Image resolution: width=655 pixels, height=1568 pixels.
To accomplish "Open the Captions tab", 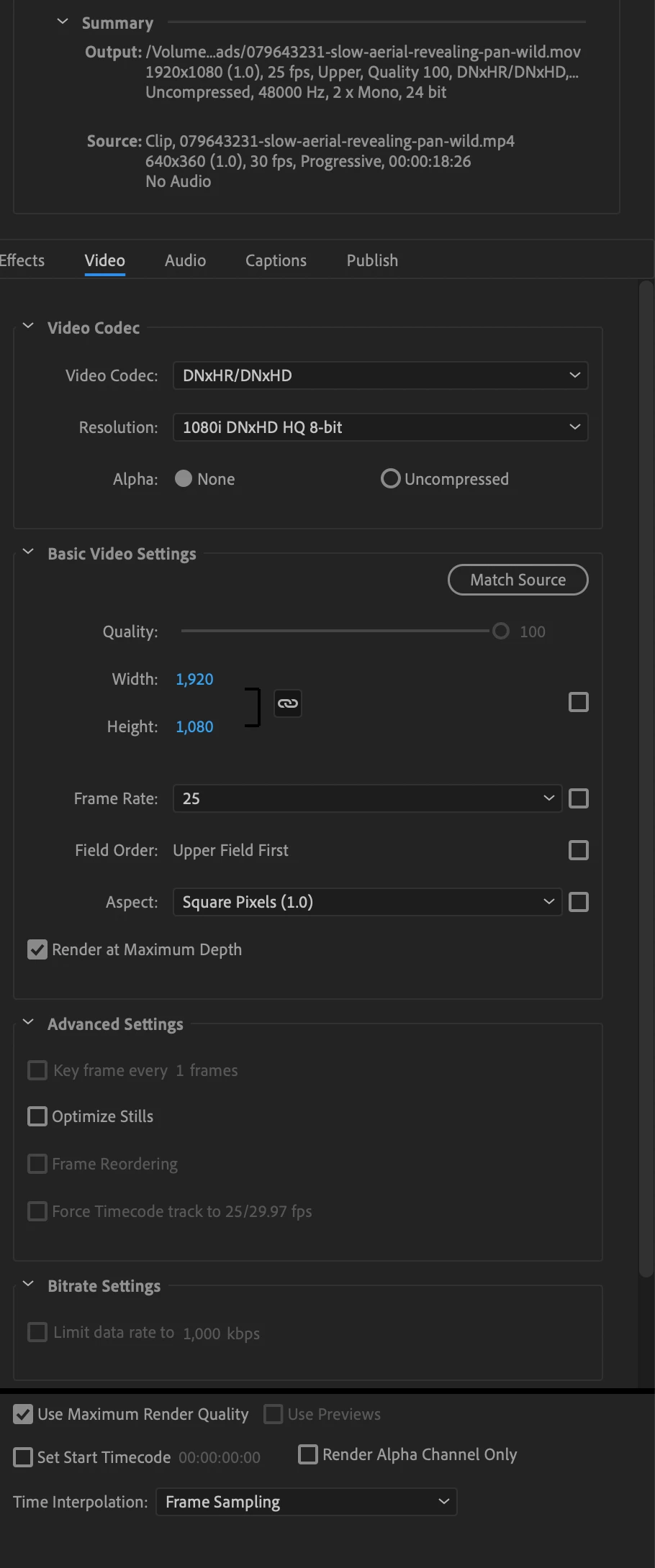I will [276, 260].
